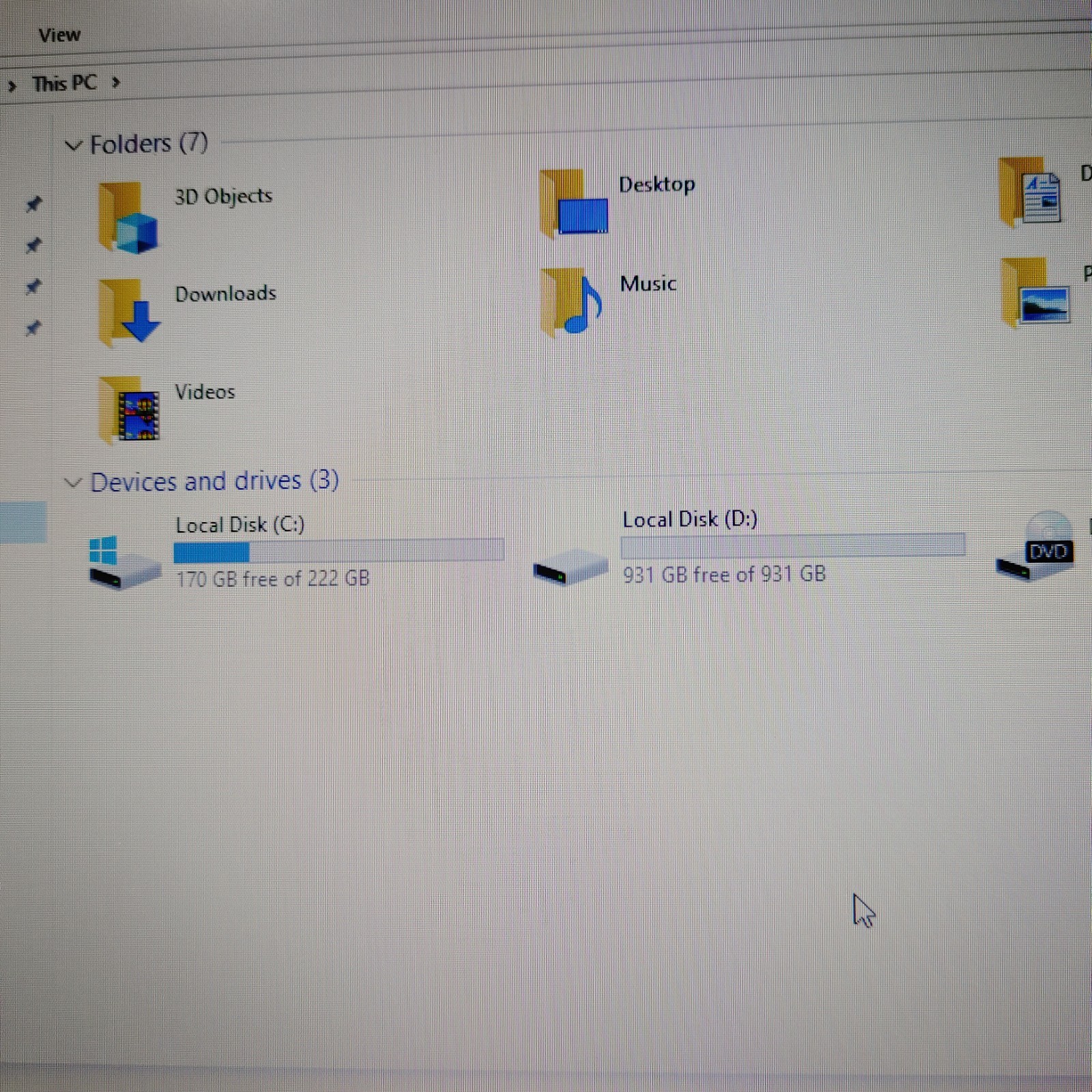The image size is (1092, 1092).
Task: Open the 3D Objects folder icon
Action: click(128, 218)
